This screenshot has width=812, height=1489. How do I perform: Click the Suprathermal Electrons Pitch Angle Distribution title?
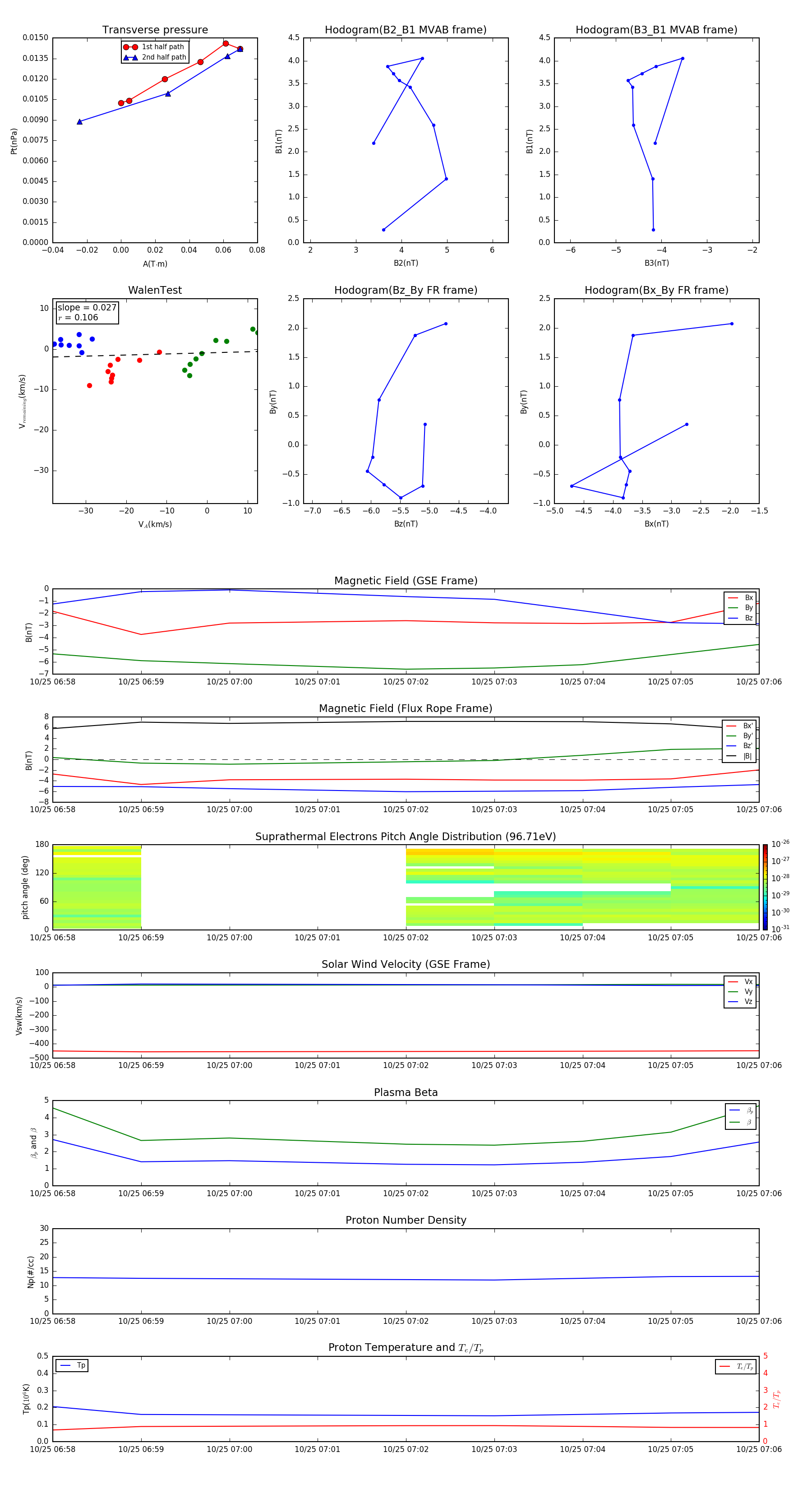[406, 837]
